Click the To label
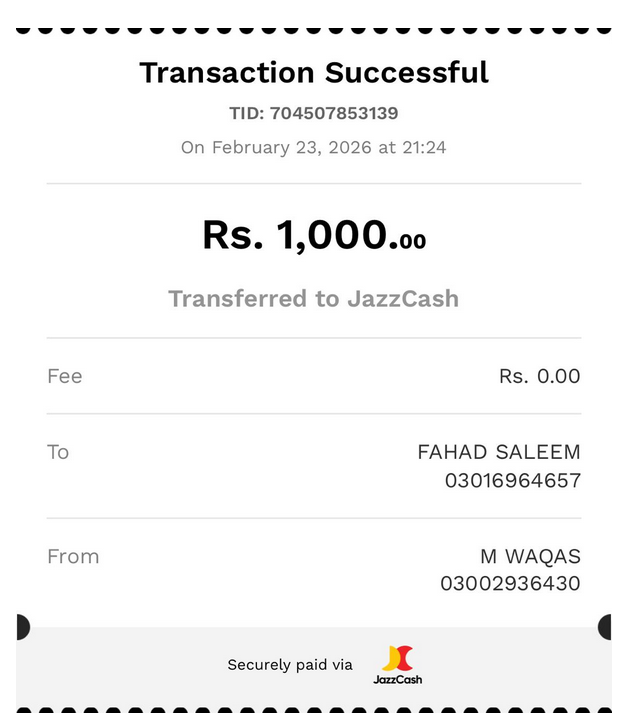This screenshot has height=723, width=623. click(58, 452)
